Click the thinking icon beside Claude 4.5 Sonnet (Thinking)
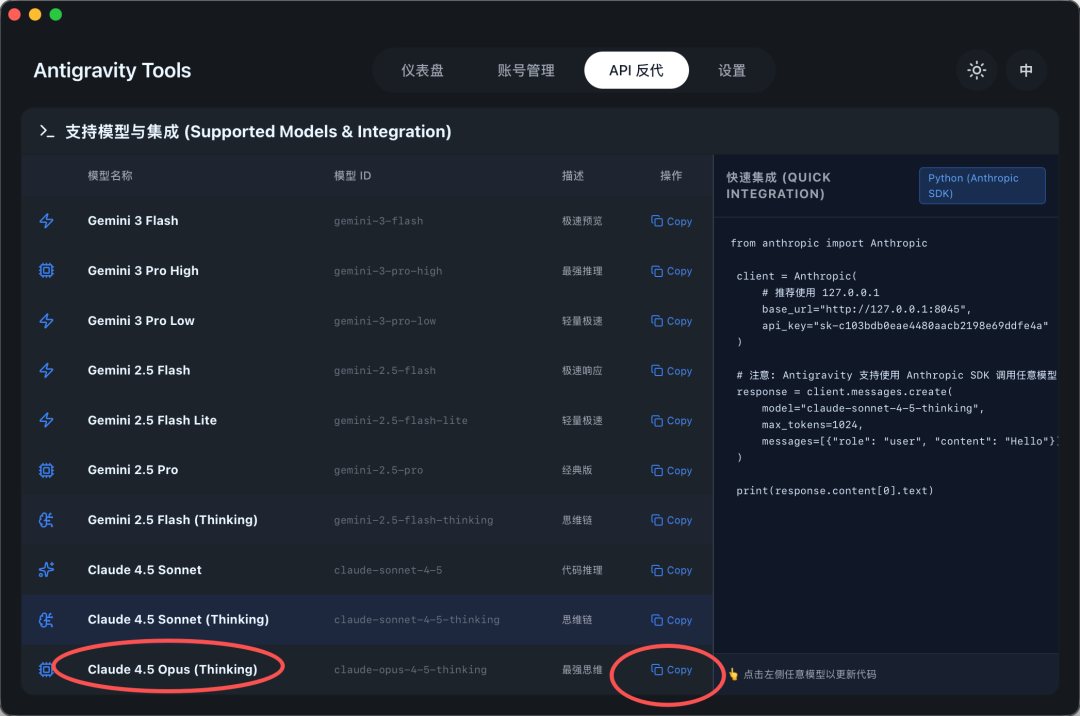The width and height of the screenshot is (1080, 716). pos(46,619)
